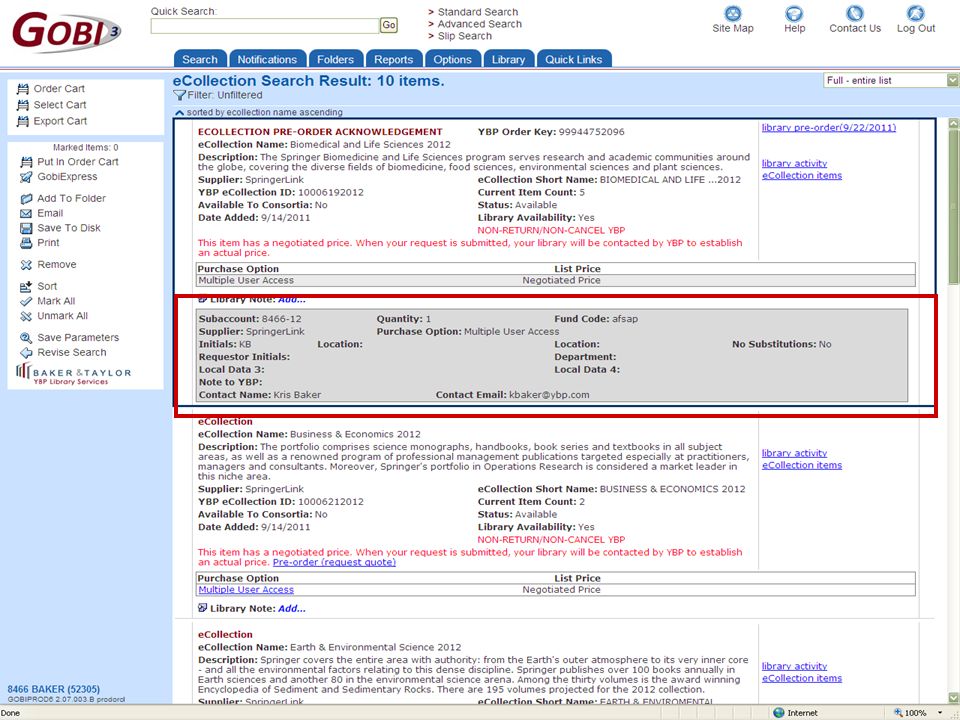The width and height of the screenshot is (960, 720).
Task: Click the Quick Search input field
Action: click(x=264, y=26)
